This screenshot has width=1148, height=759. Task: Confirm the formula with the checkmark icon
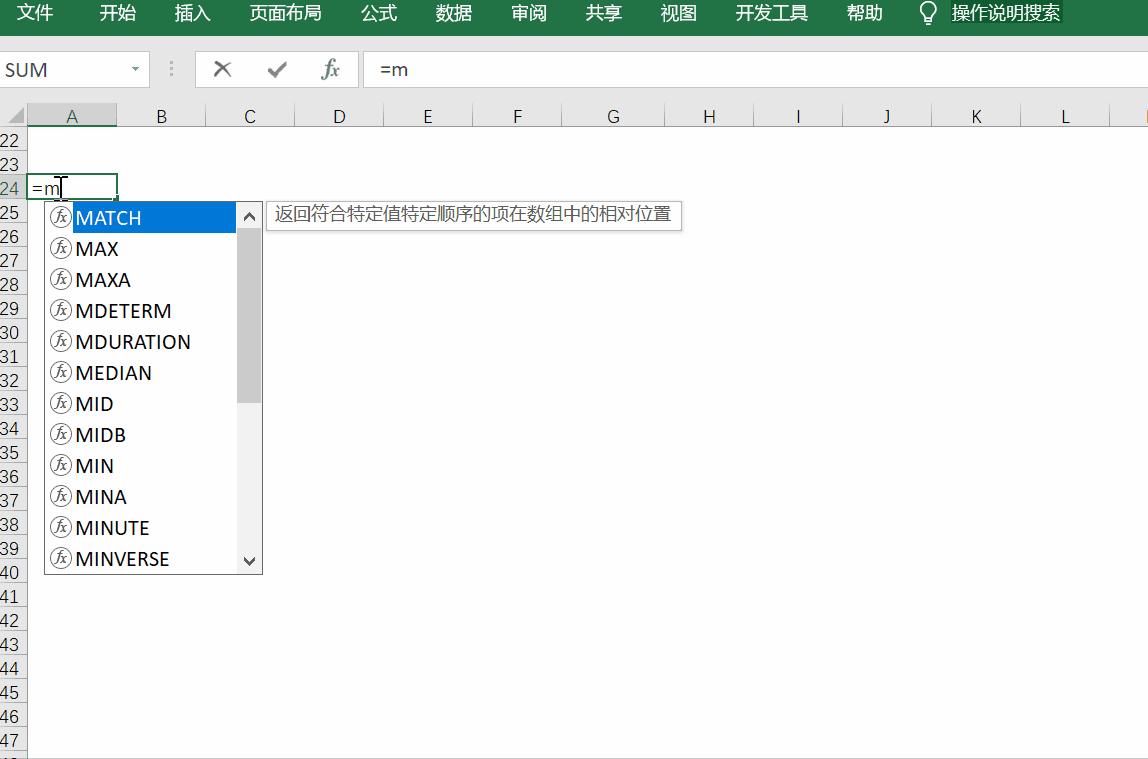point(275,70)
